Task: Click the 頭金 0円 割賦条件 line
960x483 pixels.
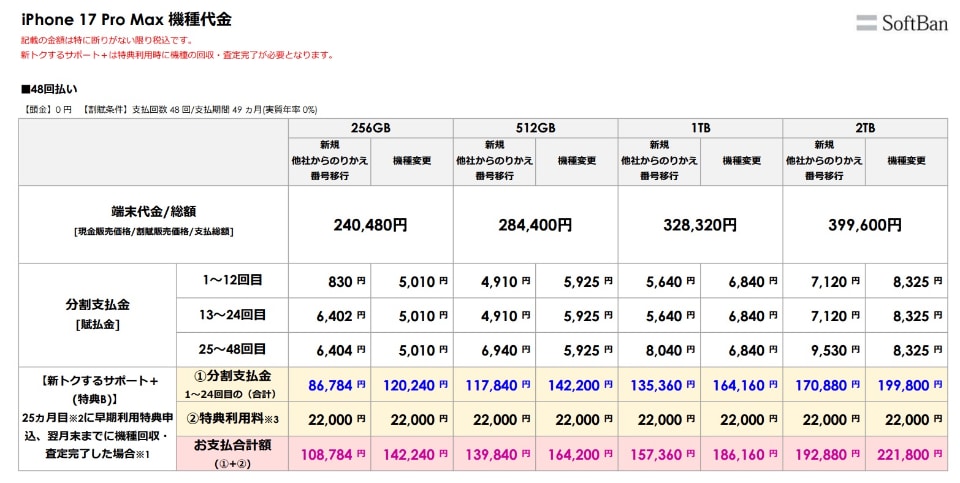Action: click(x=169, y=110)
